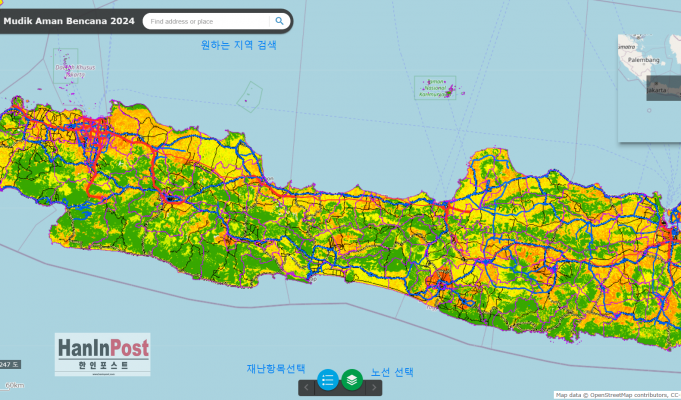Click Palembang on the overview map

643,60
